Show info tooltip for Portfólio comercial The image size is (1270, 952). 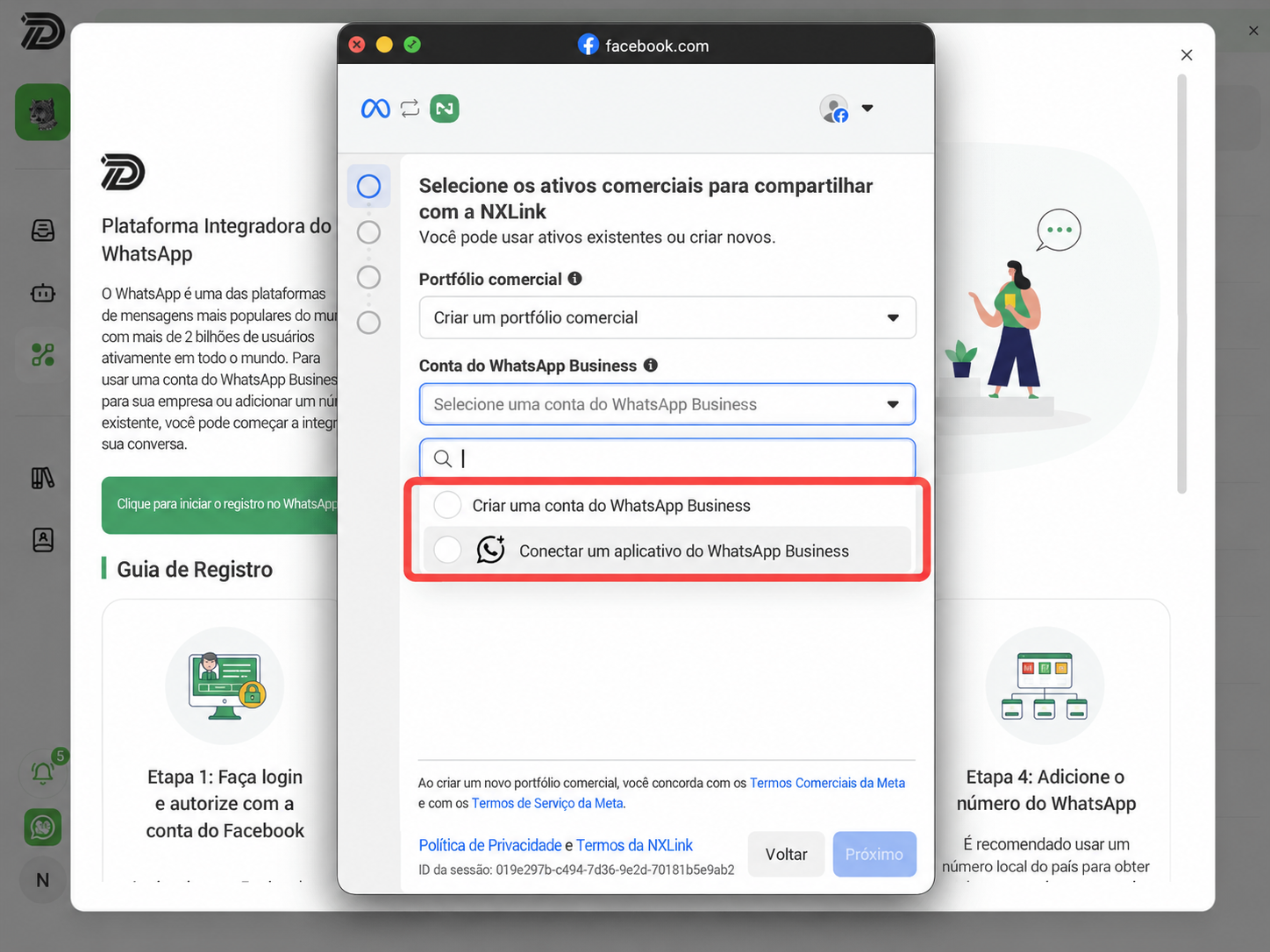click(575, 279)
